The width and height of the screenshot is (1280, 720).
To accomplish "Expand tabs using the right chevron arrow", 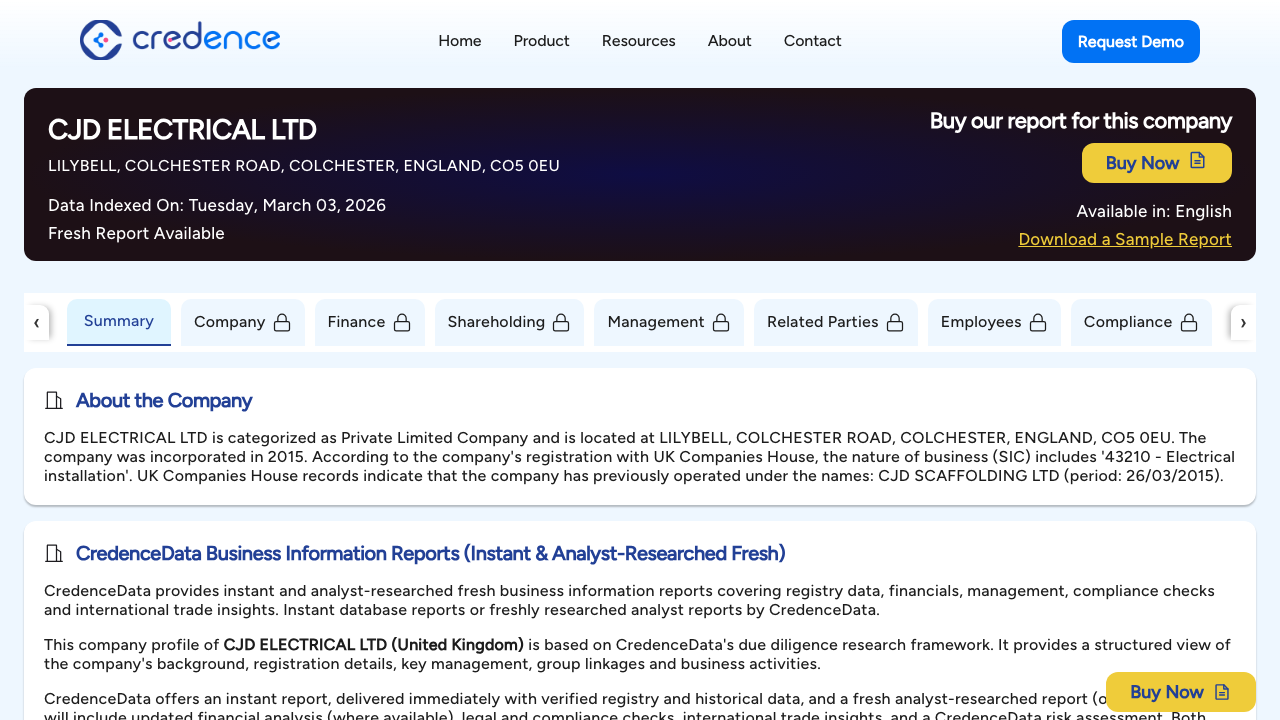I will tap(1243, 322).
